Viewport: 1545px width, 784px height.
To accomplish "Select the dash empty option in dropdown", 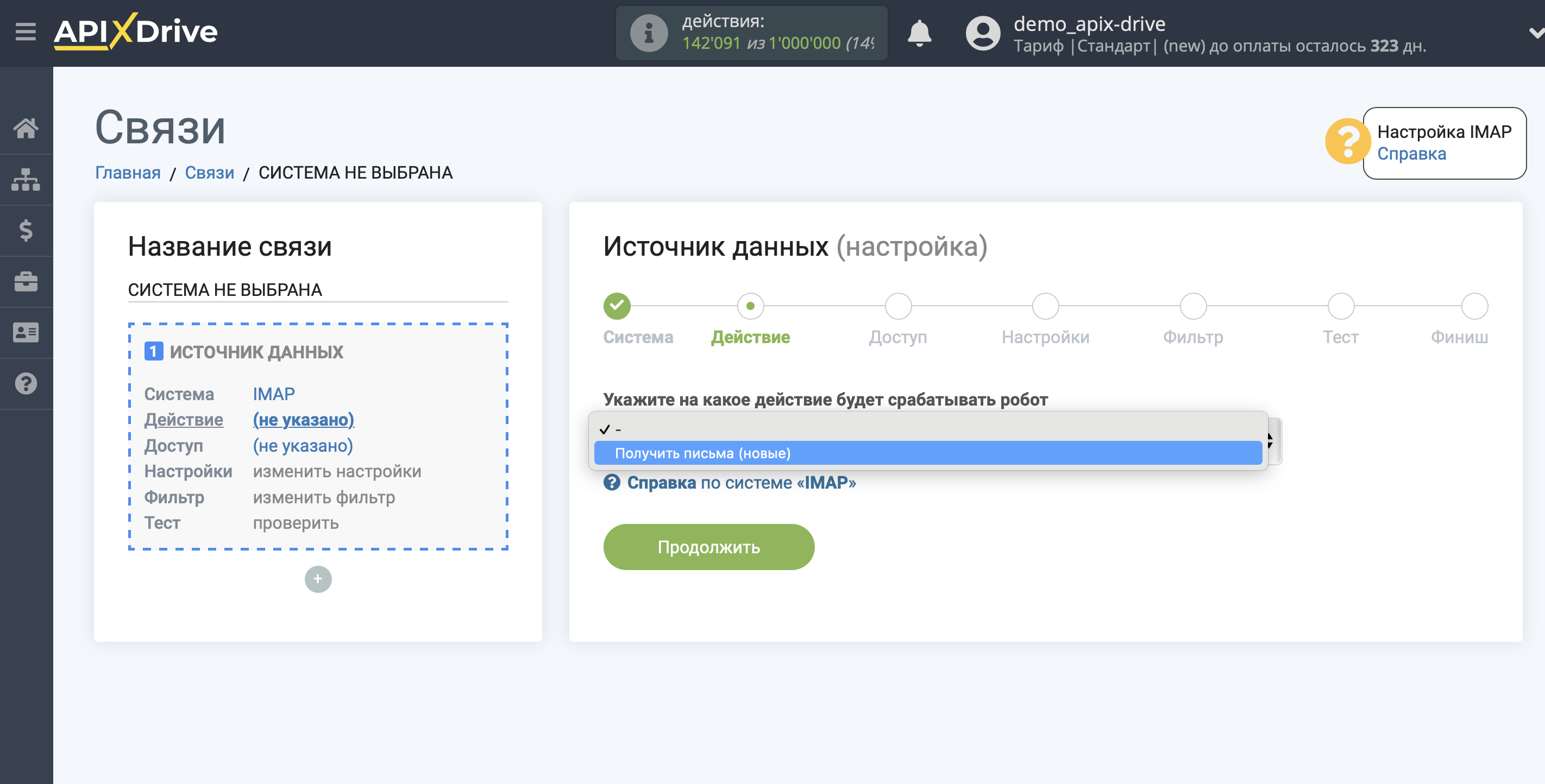I will pos(928,429).
